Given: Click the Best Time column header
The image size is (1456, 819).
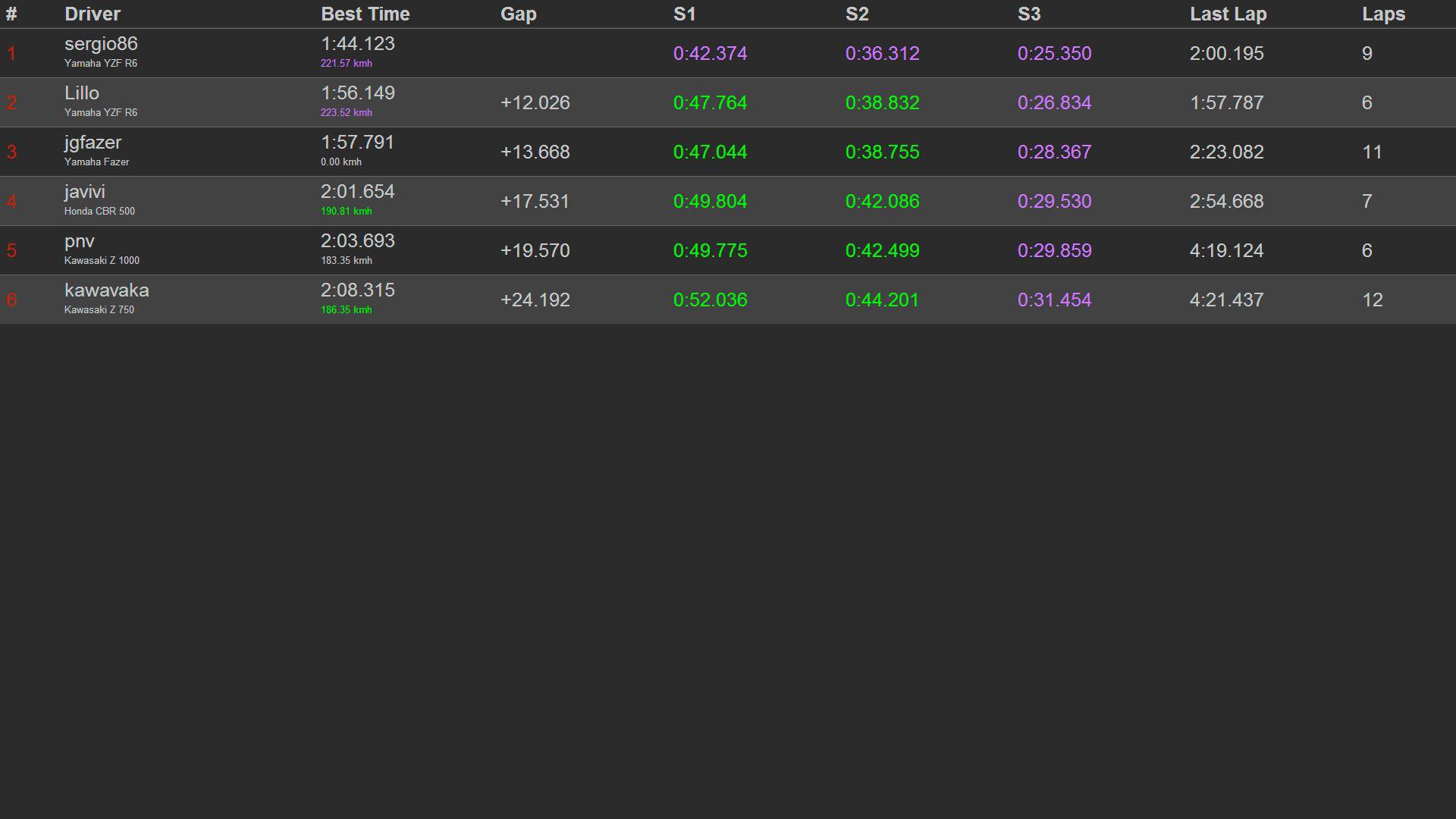Looking at the screenshot, I should 365,14.
